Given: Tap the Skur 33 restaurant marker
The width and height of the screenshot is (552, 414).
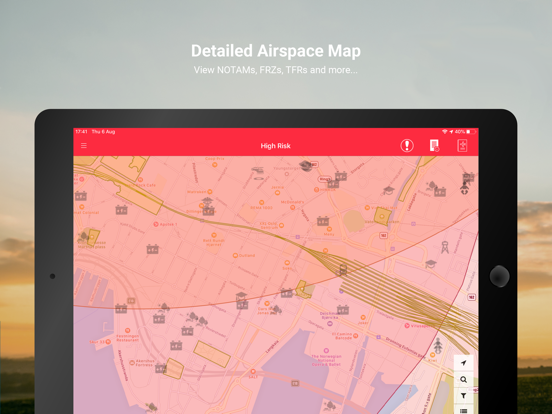Looking at the screenshot, I should [x=108, y=341].
